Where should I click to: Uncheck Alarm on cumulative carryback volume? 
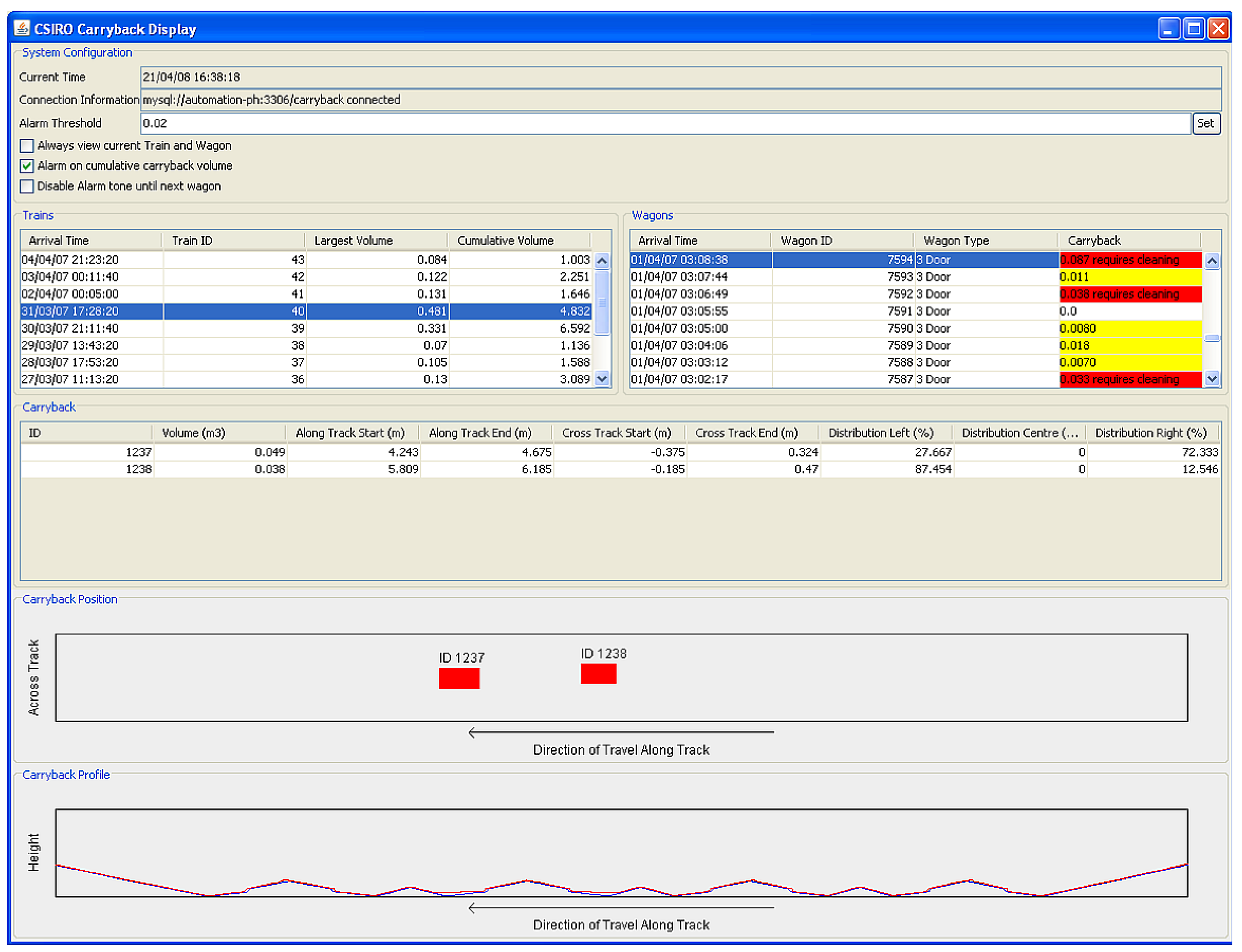[27, 166]
